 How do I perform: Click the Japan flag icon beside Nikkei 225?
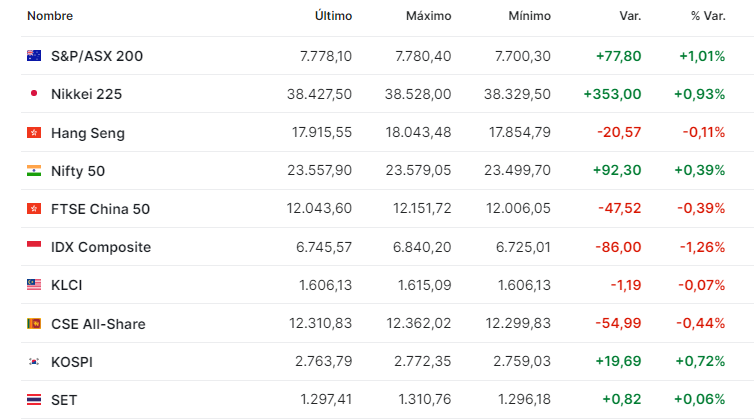click(34, 93)
